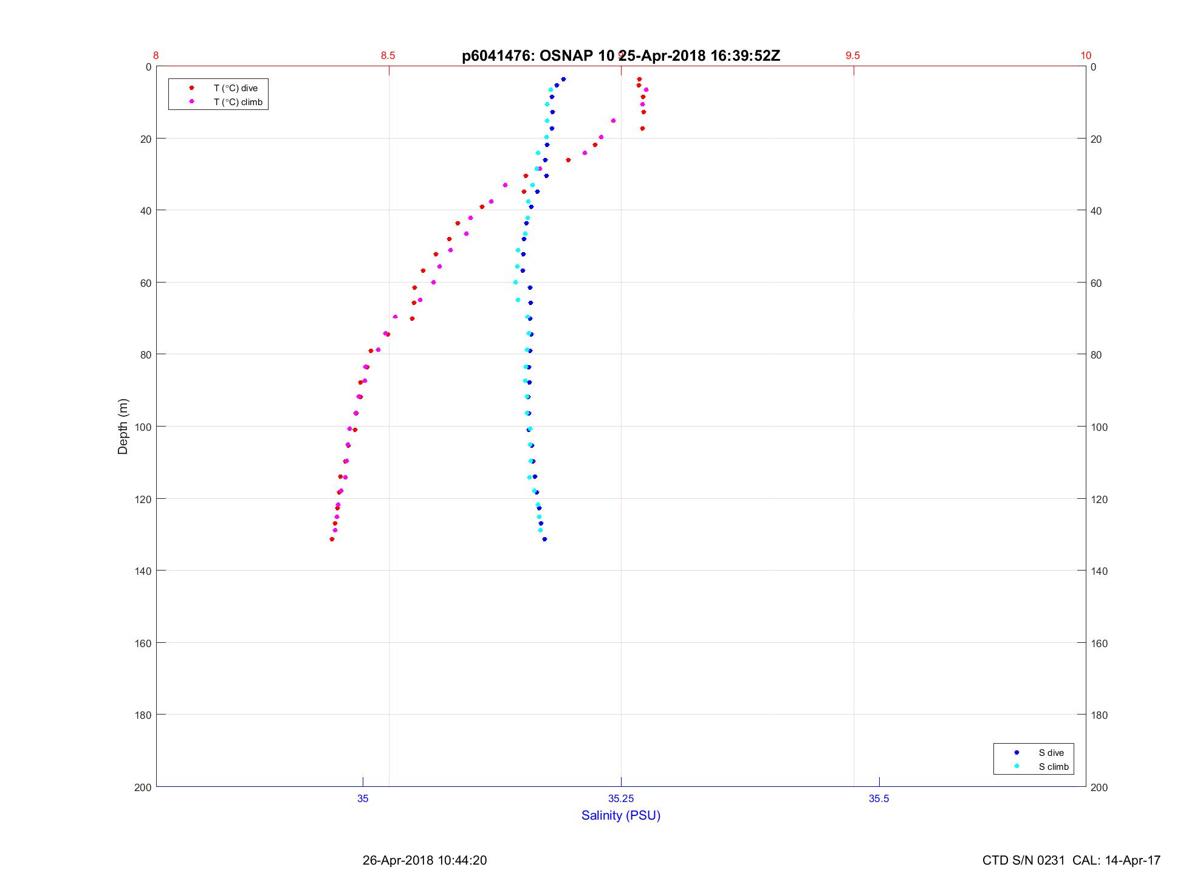This screenshot has height=885, width=1200.
Task: Click the salinity tick label 35
Action: click(x=363, y=799)
